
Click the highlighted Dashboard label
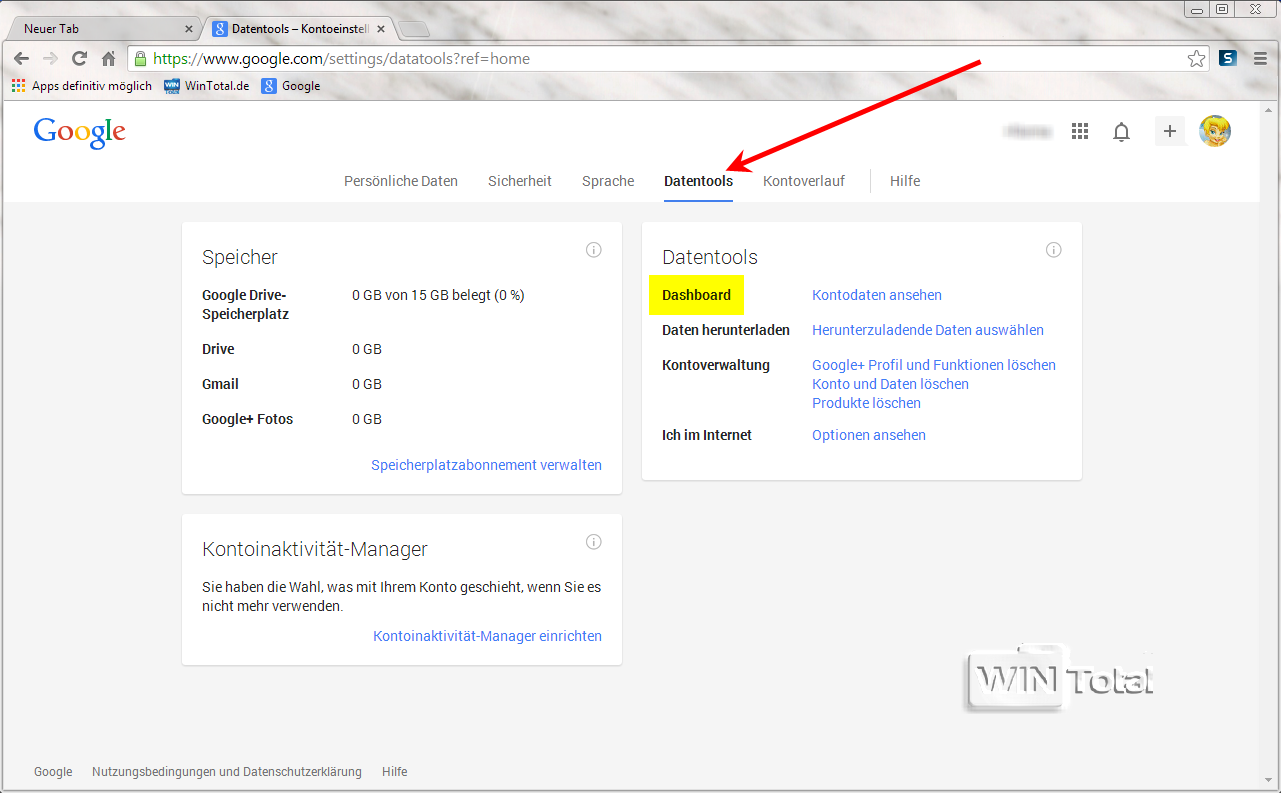click(696, 295)
